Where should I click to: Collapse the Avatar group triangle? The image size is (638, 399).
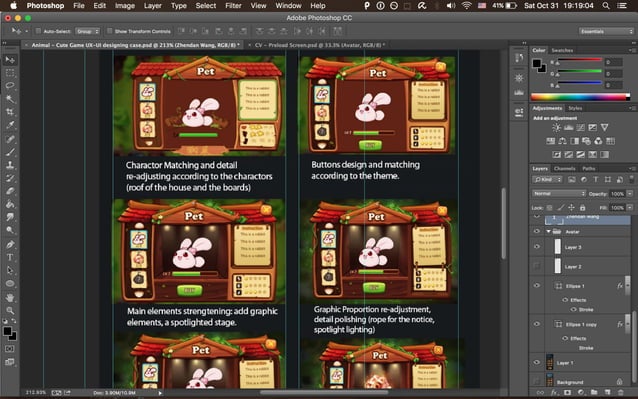[548, 231]
